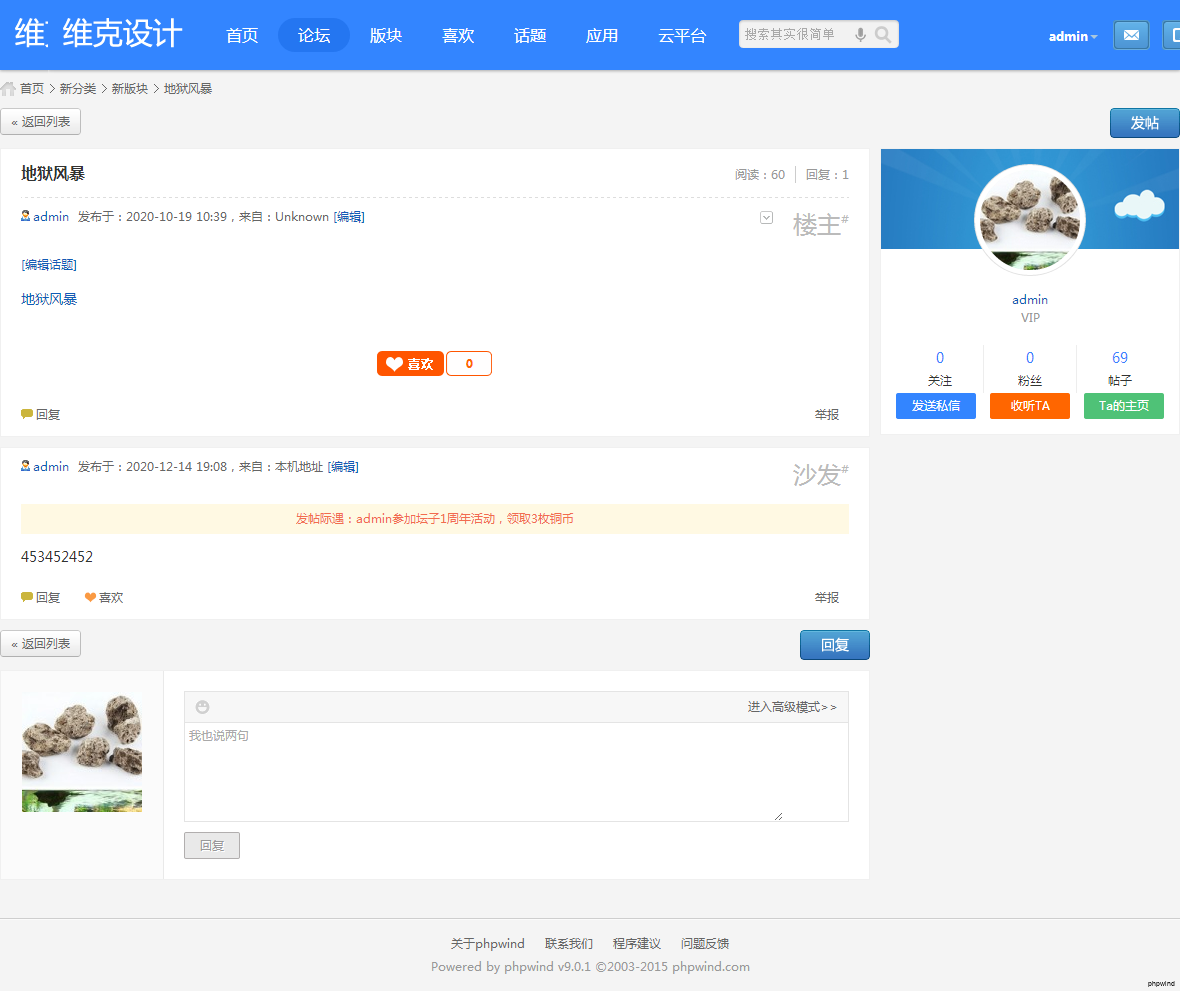The height and width of the screenshot is (991, 1180).
Task: Click the 举报 report link on first post
Action: point(827,414)
